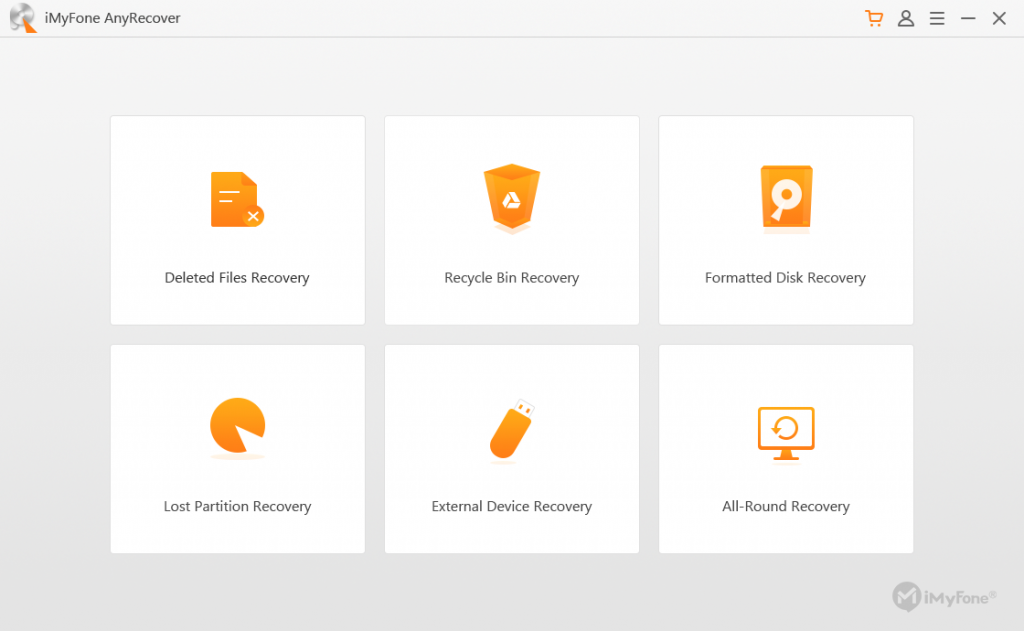The image size is (1024, 631).
Task: Click the AnyRecover logo in the titlebar
Action: (x=22, y=18)
